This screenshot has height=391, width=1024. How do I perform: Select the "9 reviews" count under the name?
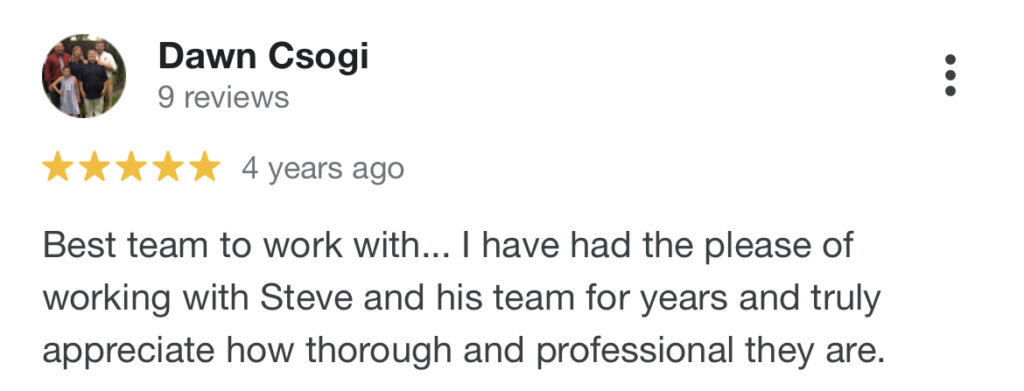[x=223, y=98]
